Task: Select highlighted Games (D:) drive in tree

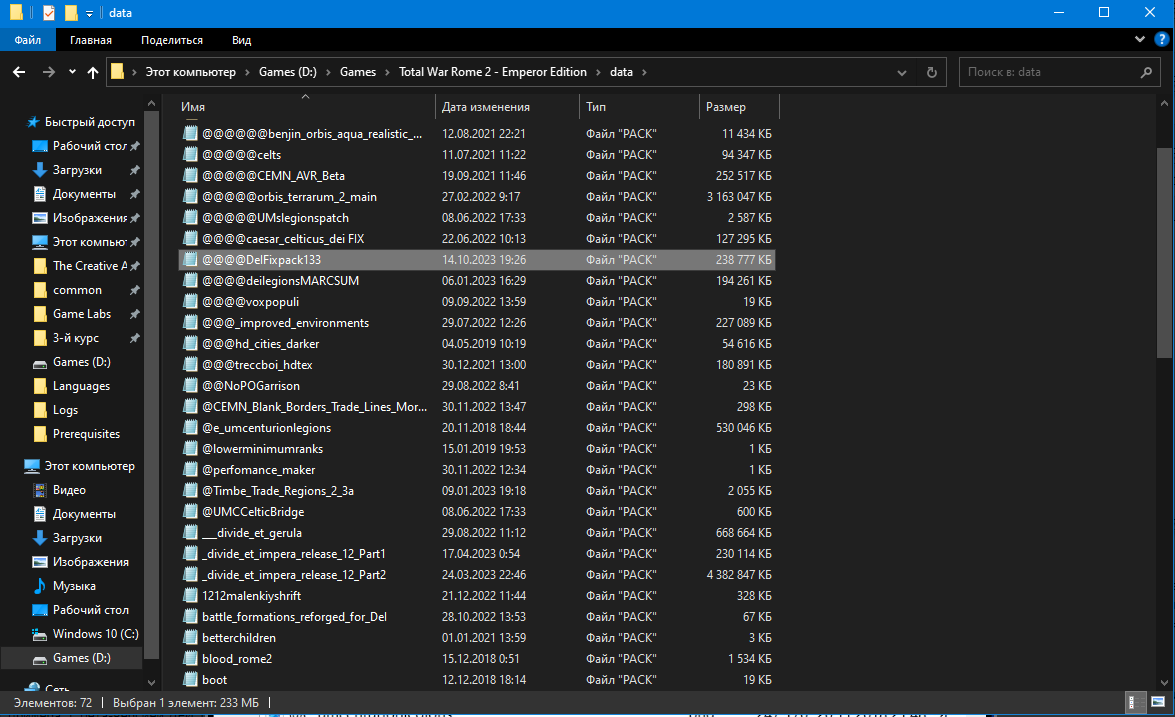Action: click(x=81, y=657)
